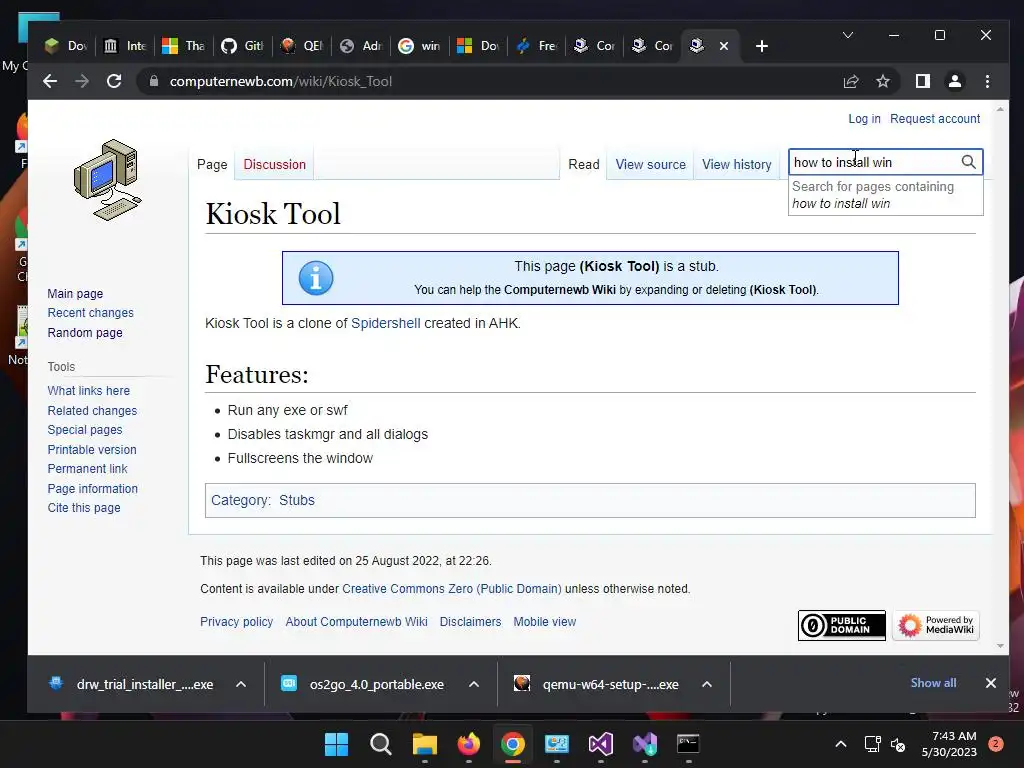Image resolution: width=1024 pixels, height=768 pixels.
Task: Expand options for drw_trial_installer download
Action: point(240,684)
